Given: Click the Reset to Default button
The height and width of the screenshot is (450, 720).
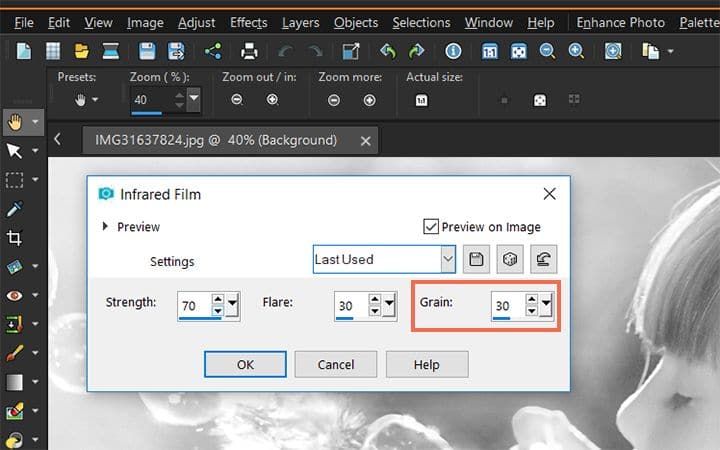Looking at the screenshot, I should 544,259.
